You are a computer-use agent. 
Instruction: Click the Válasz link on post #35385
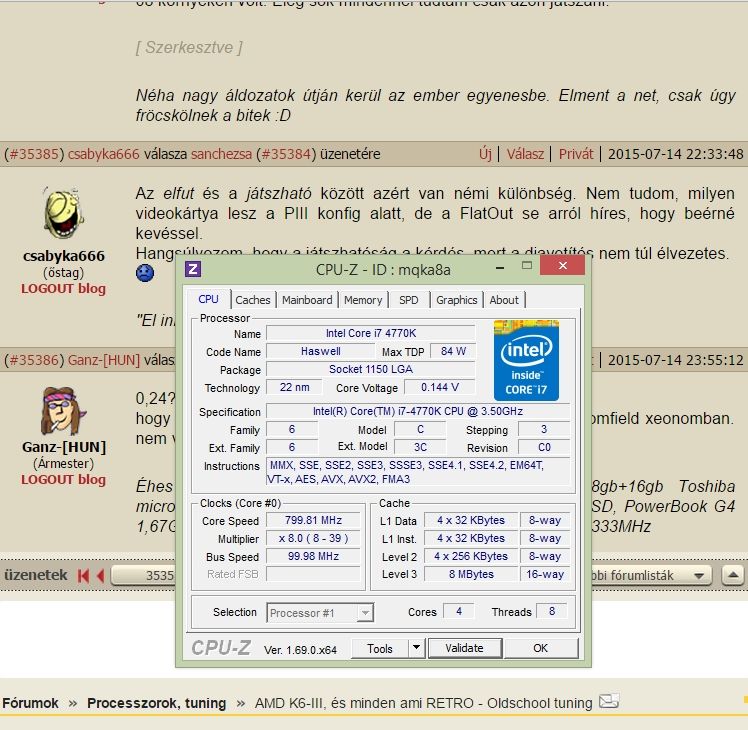click(x=525, y=154)
